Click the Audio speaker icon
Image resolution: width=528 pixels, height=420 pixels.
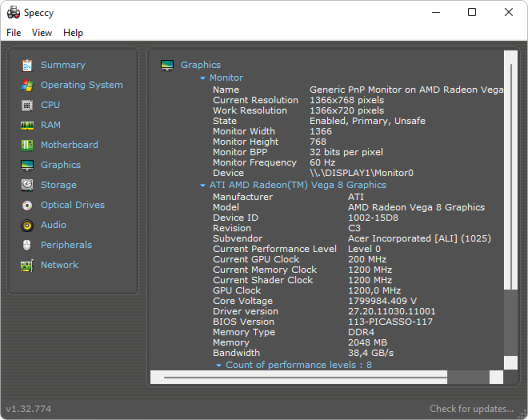pyautogui.click(x=27, y=225)
